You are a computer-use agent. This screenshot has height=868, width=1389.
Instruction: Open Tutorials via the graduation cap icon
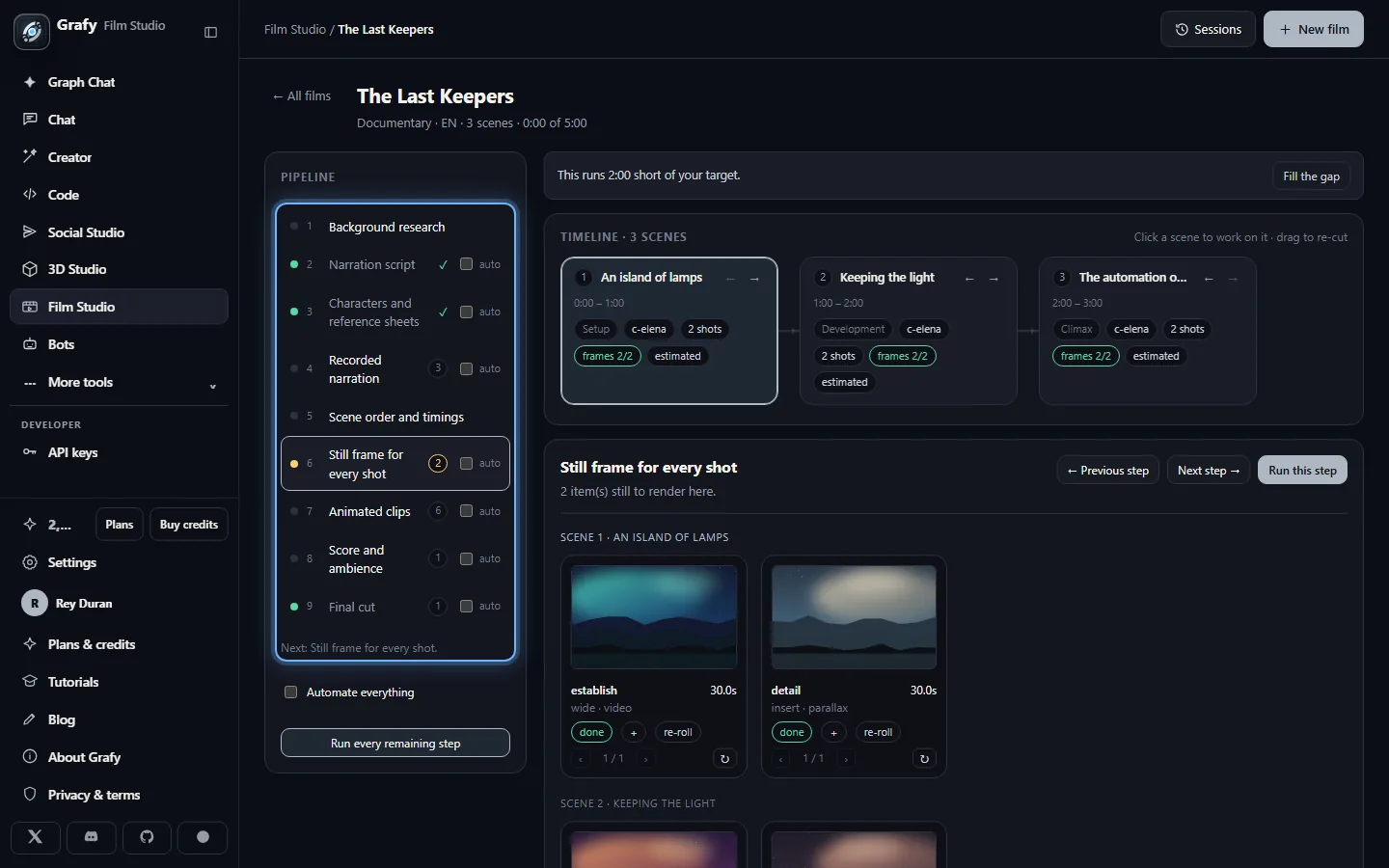30,682
